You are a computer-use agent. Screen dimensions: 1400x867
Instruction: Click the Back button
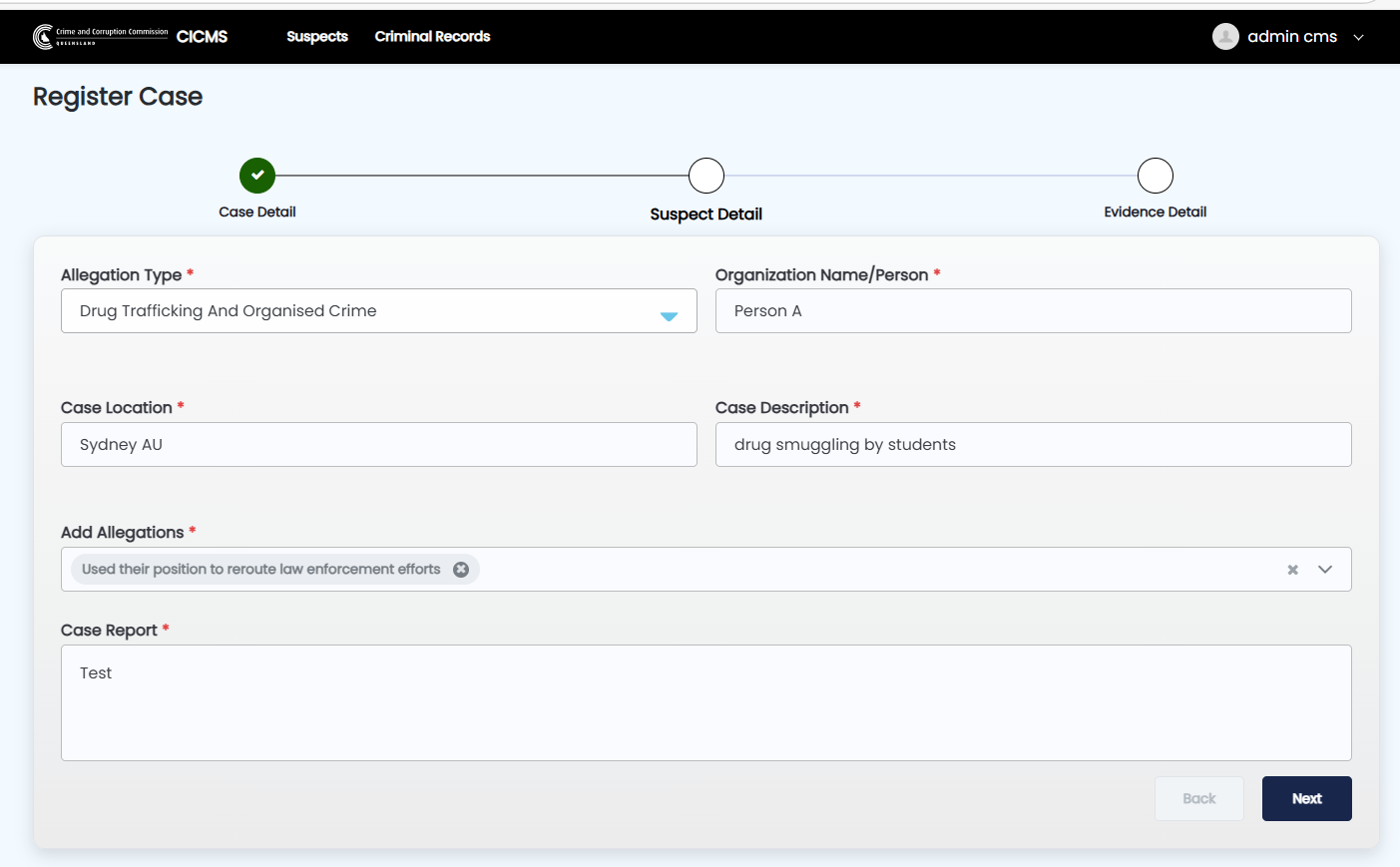pyautogui.click(x=1198, y=798)
